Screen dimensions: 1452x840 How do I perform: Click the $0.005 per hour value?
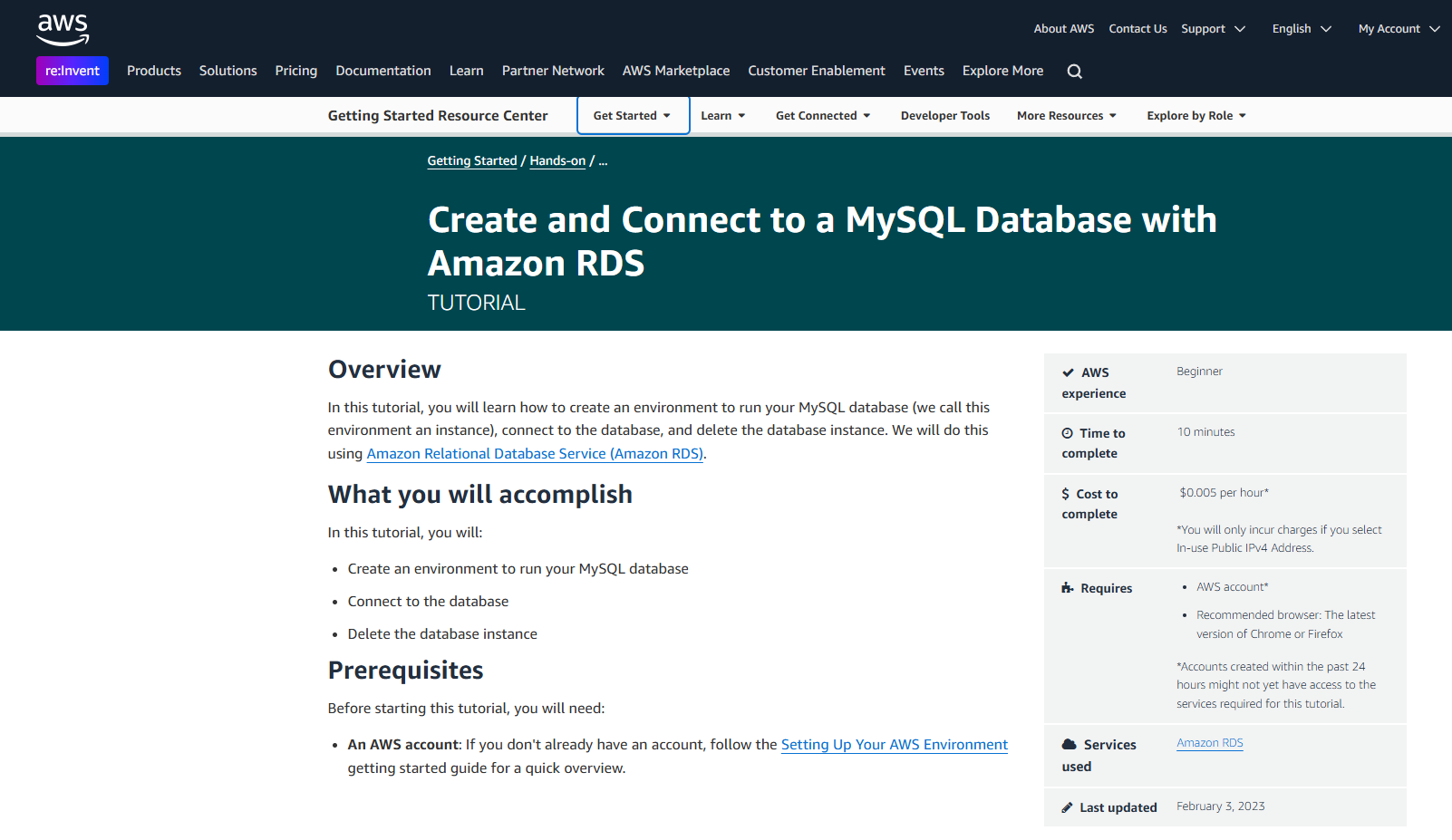coord(1224,493)
